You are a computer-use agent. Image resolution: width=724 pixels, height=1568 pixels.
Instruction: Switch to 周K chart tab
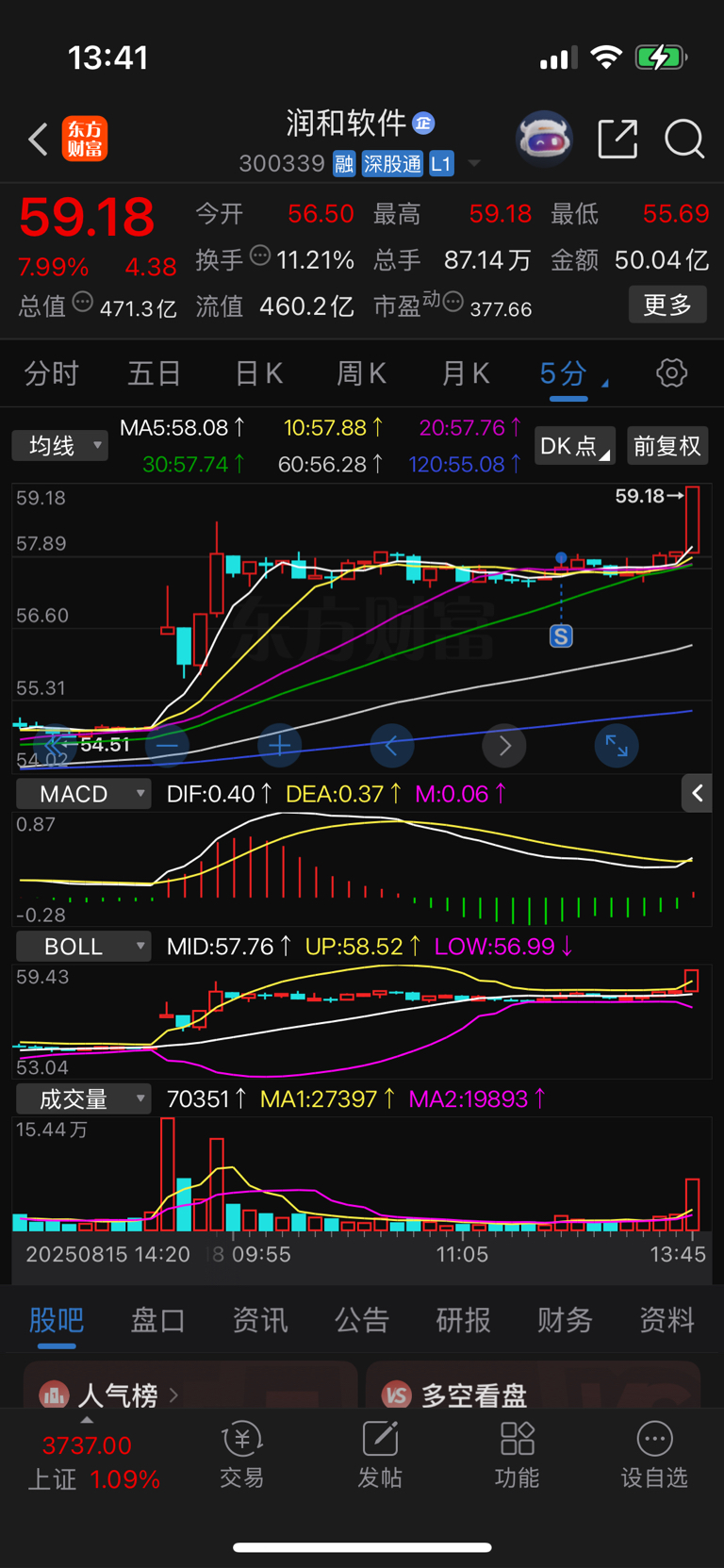[x=361, y=374]
